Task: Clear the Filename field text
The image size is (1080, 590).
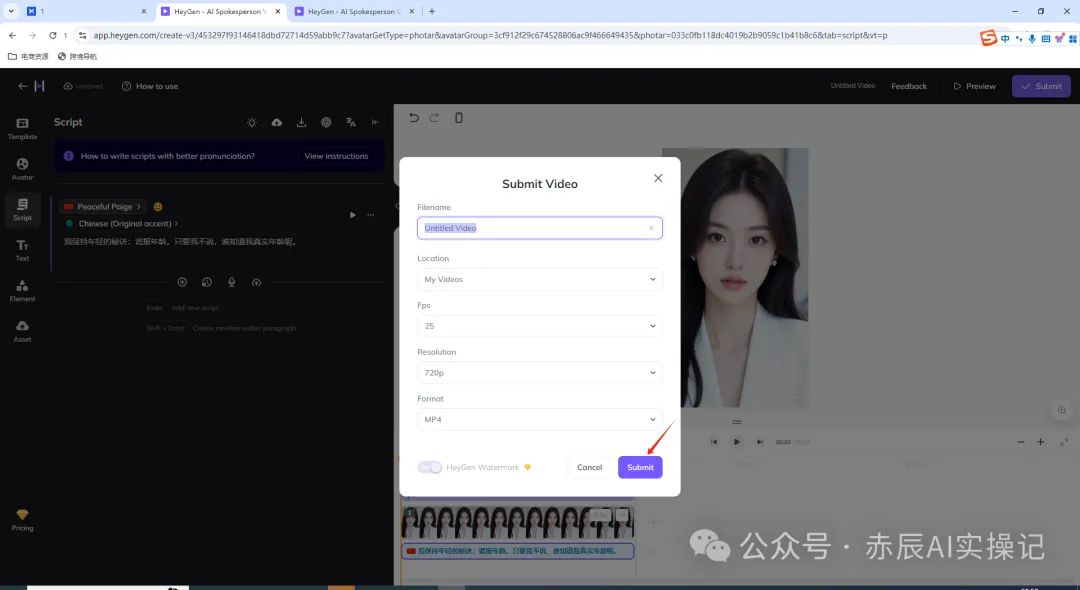Action: 651,228
